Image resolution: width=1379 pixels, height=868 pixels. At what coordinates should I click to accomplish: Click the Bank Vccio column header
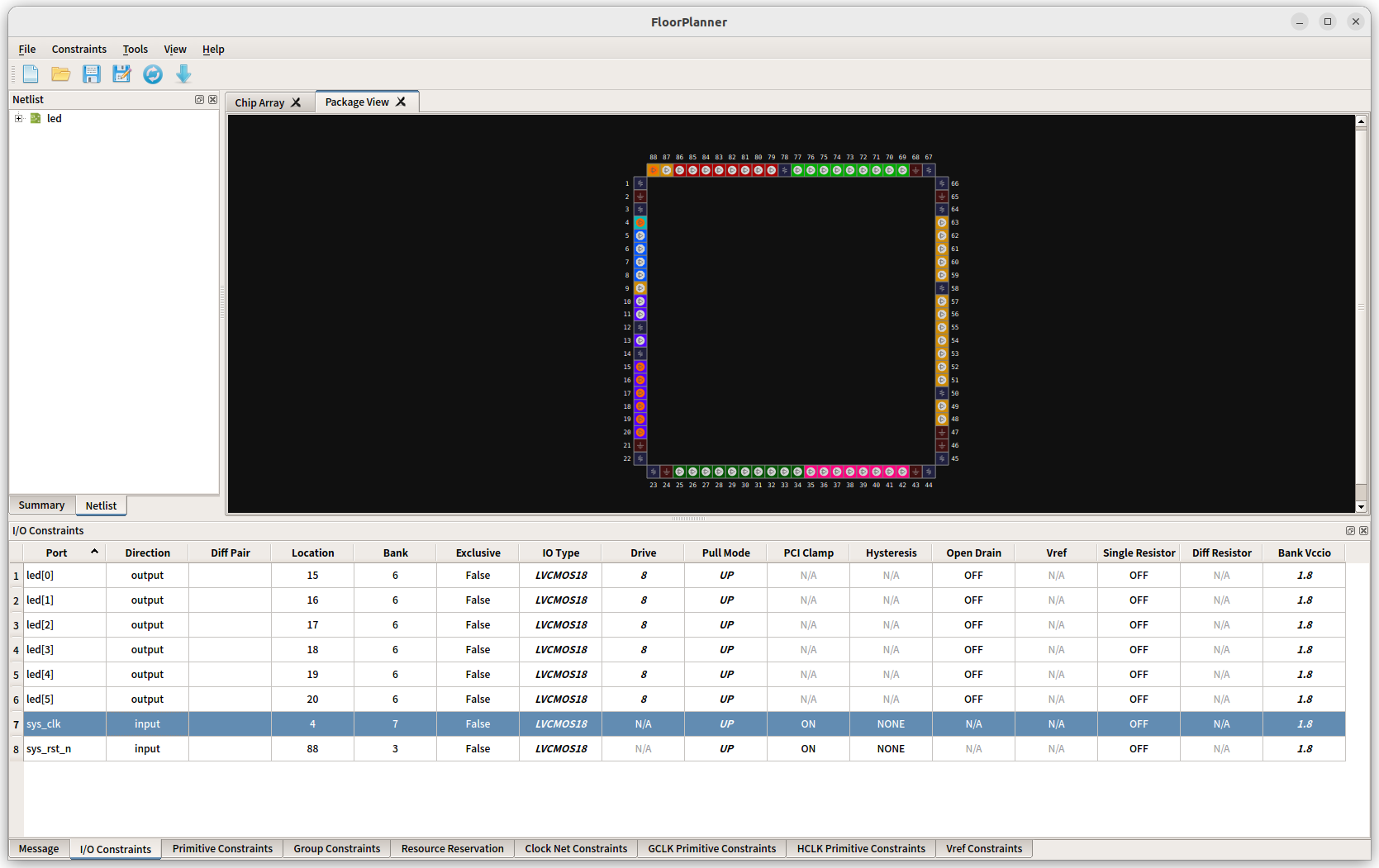[x=1305, y=553]
